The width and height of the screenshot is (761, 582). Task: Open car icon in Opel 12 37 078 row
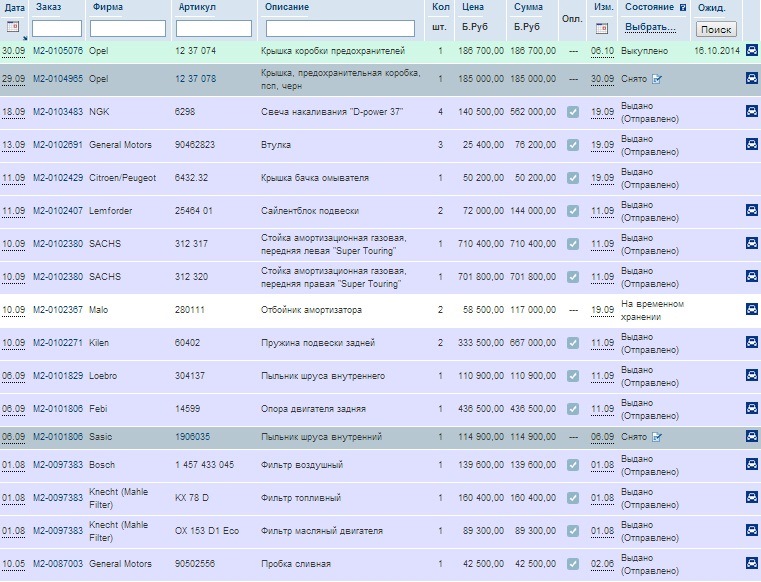click(x=751, y=79)
